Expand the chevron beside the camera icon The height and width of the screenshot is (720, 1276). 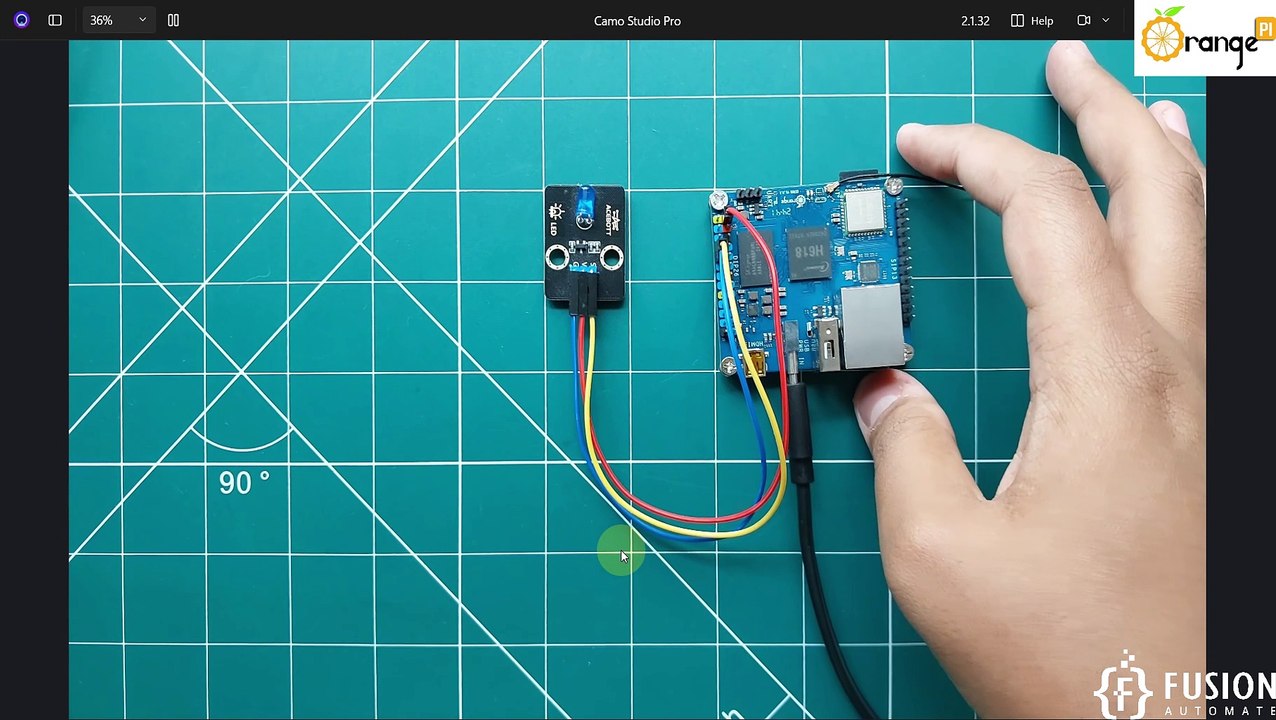[x=1105, y=20]
